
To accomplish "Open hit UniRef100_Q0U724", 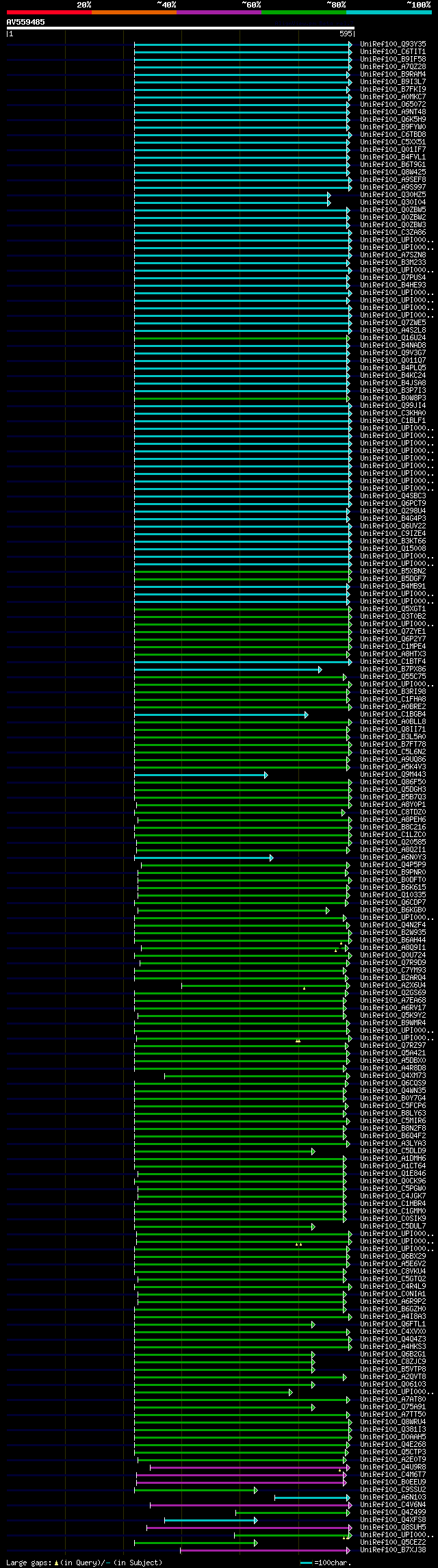I will pos(393,955).
